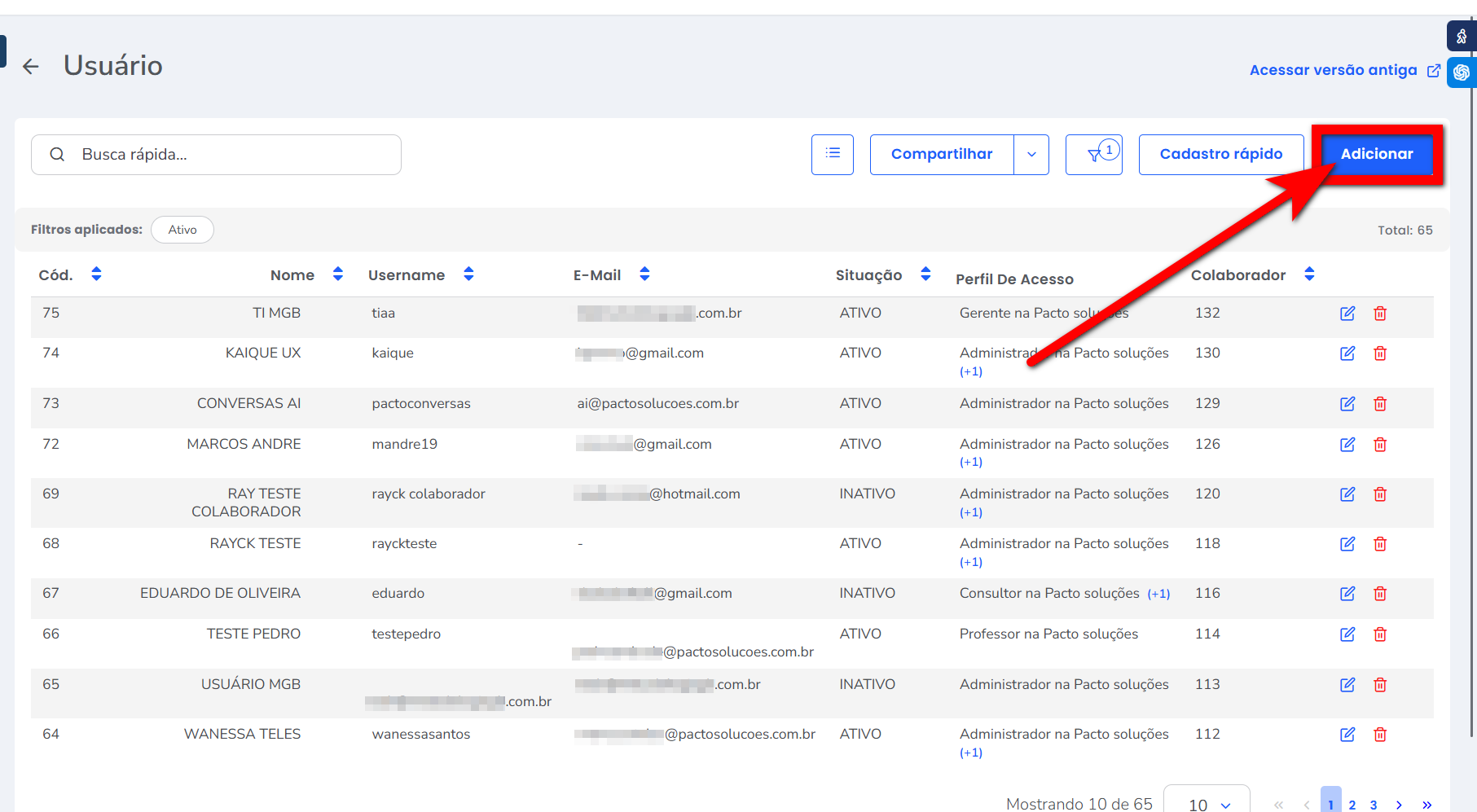The height and width of the screenshot is (812, 1477).
Task: Edit user CONVERSAS AI row
Action: point(1347,404)
